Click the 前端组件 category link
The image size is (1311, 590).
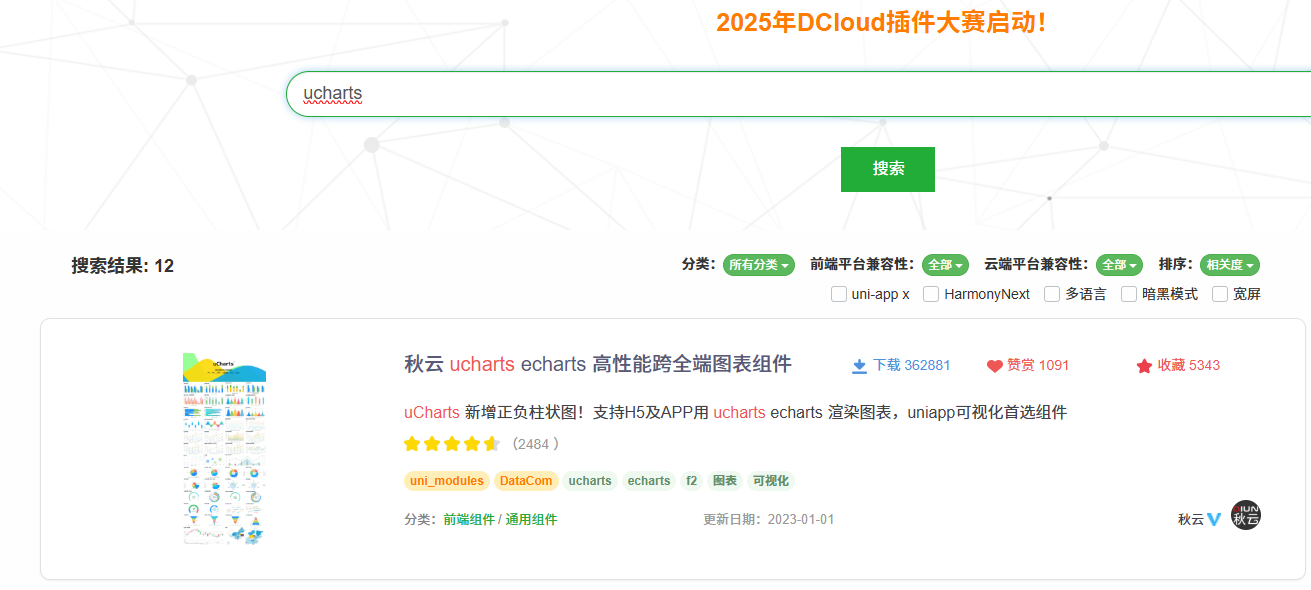pos(469,519)
